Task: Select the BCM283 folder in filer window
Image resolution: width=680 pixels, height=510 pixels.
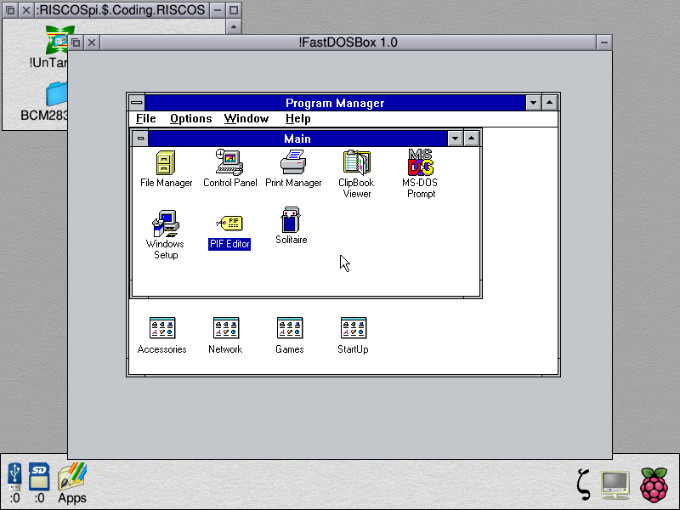Action: (44, 102)
